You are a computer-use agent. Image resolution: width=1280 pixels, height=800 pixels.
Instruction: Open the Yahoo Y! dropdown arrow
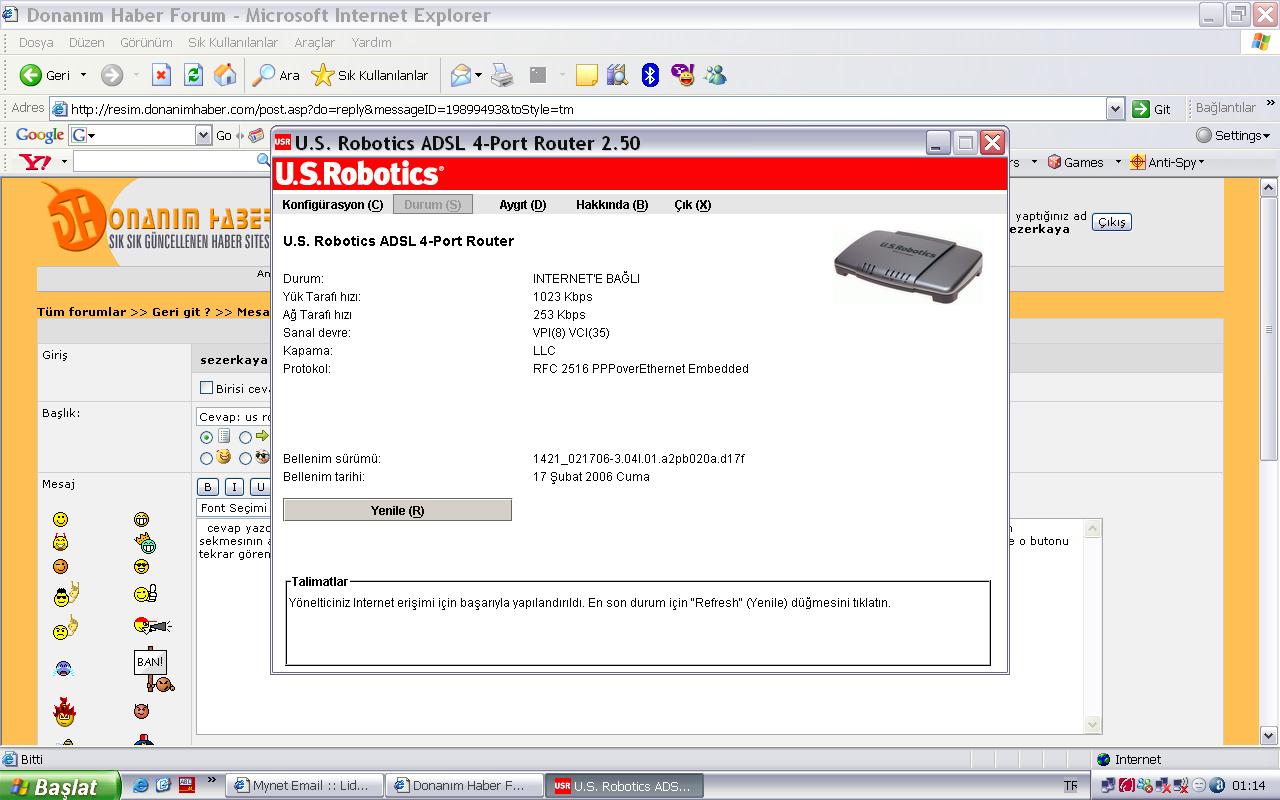point(64,162)
